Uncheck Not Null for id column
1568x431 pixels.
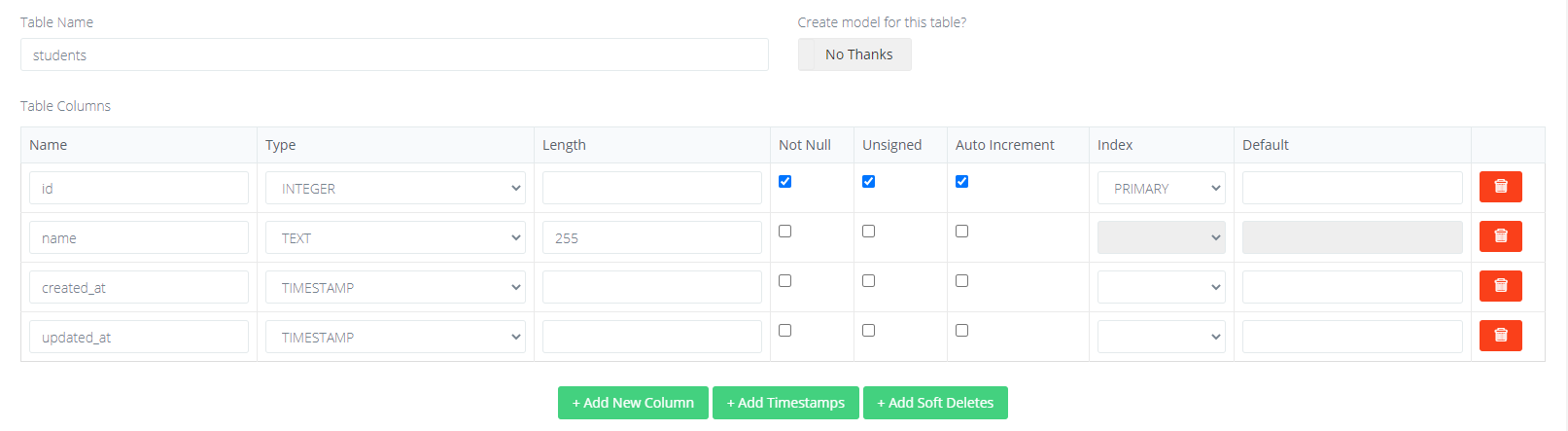click(785, 182)
